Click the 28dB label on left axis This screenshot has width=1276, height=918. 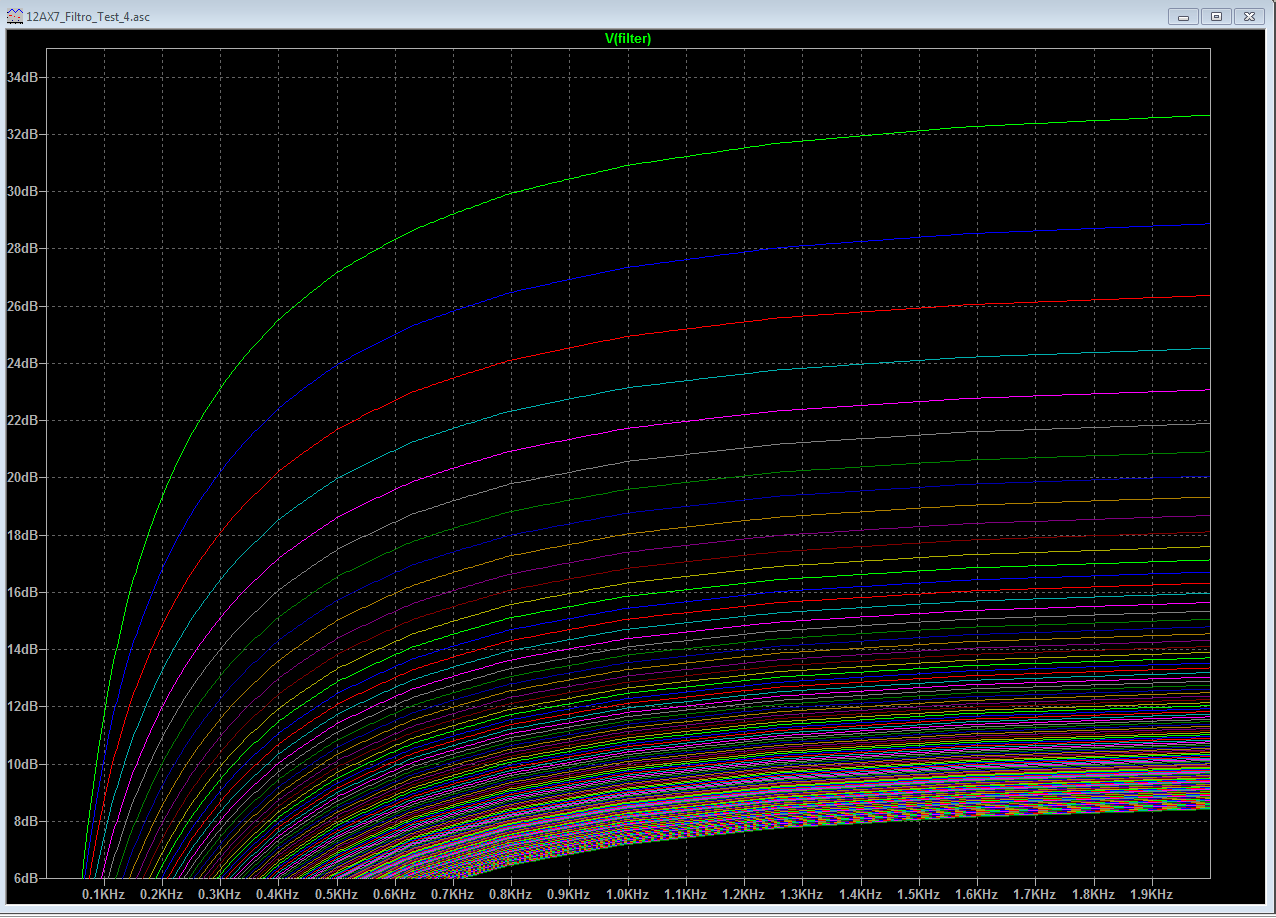point(22,248)
